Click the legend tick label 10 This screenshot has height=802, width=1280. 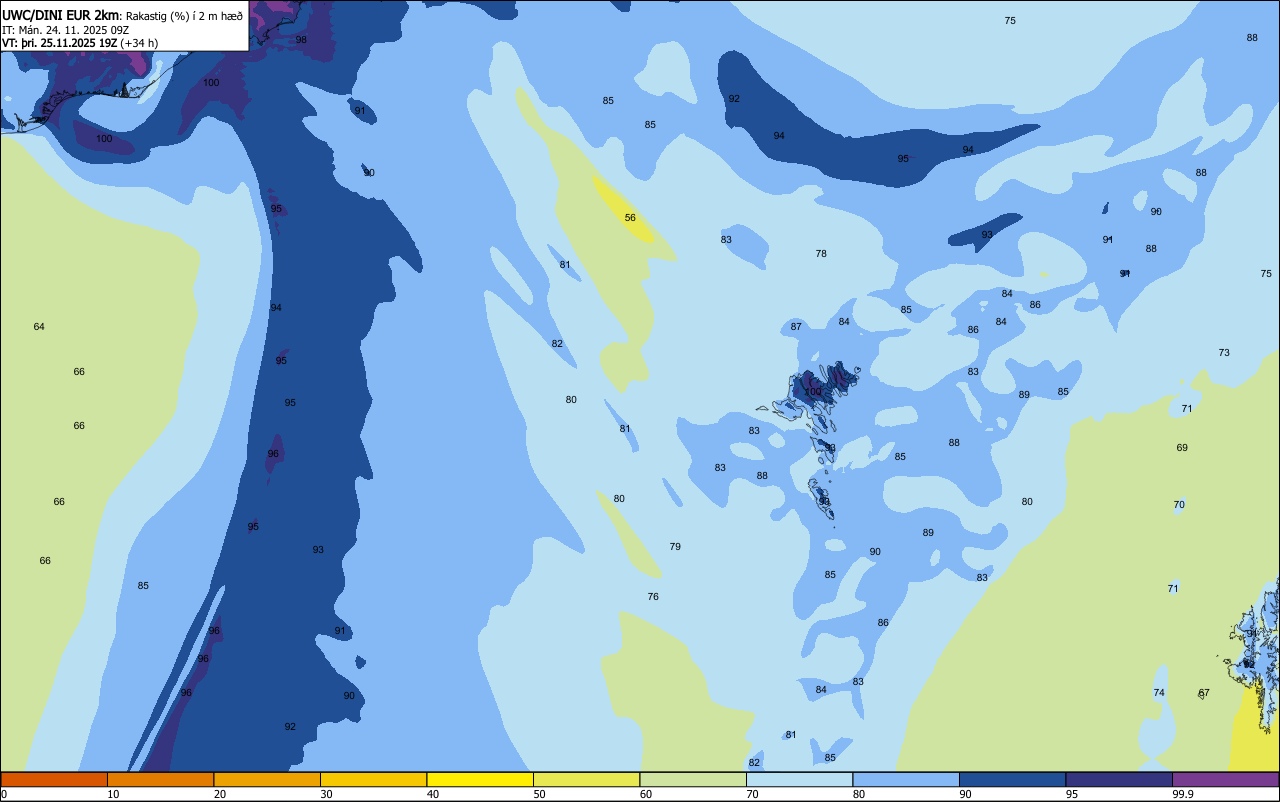click(113, 794)
